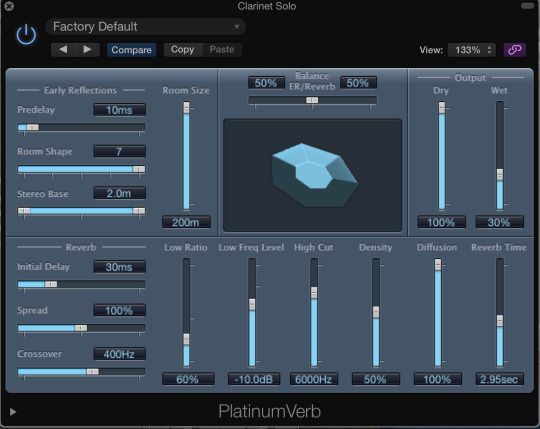Screen dimensions: 540x429
Task: Click the Spread slider handle
Action: [x=81, y=328]
